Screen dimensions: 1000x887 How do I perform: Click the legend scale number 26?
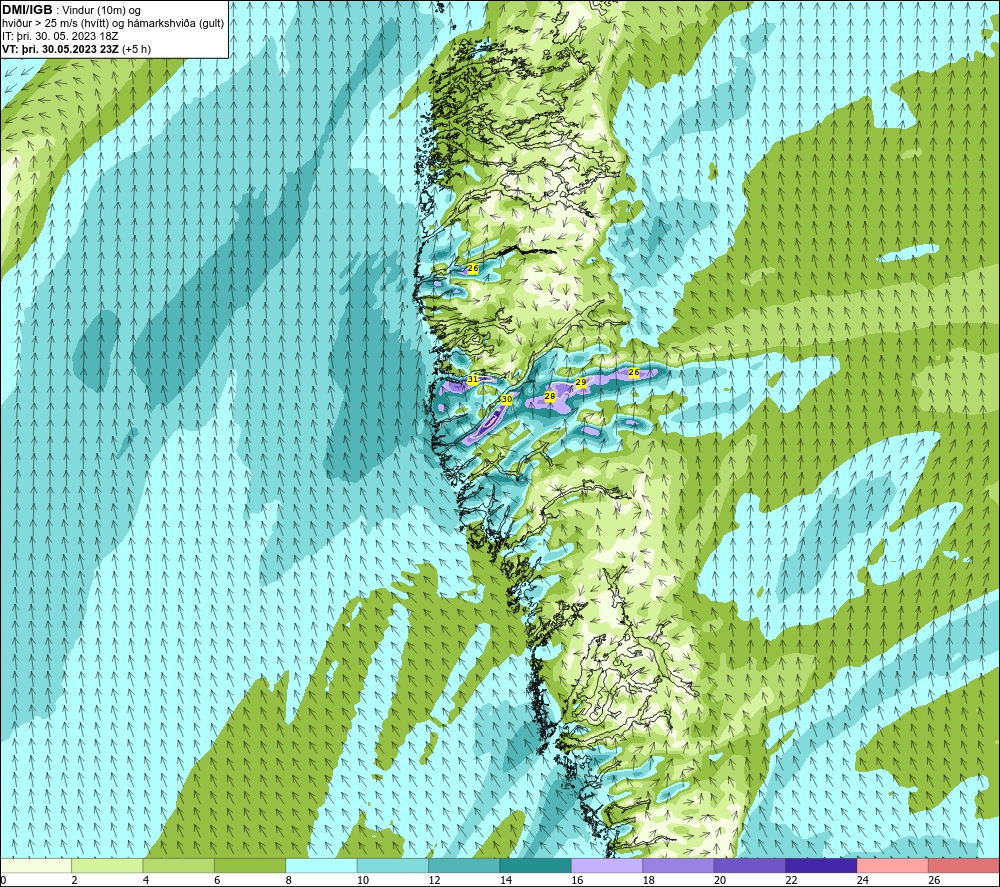[x=934, y=880]
